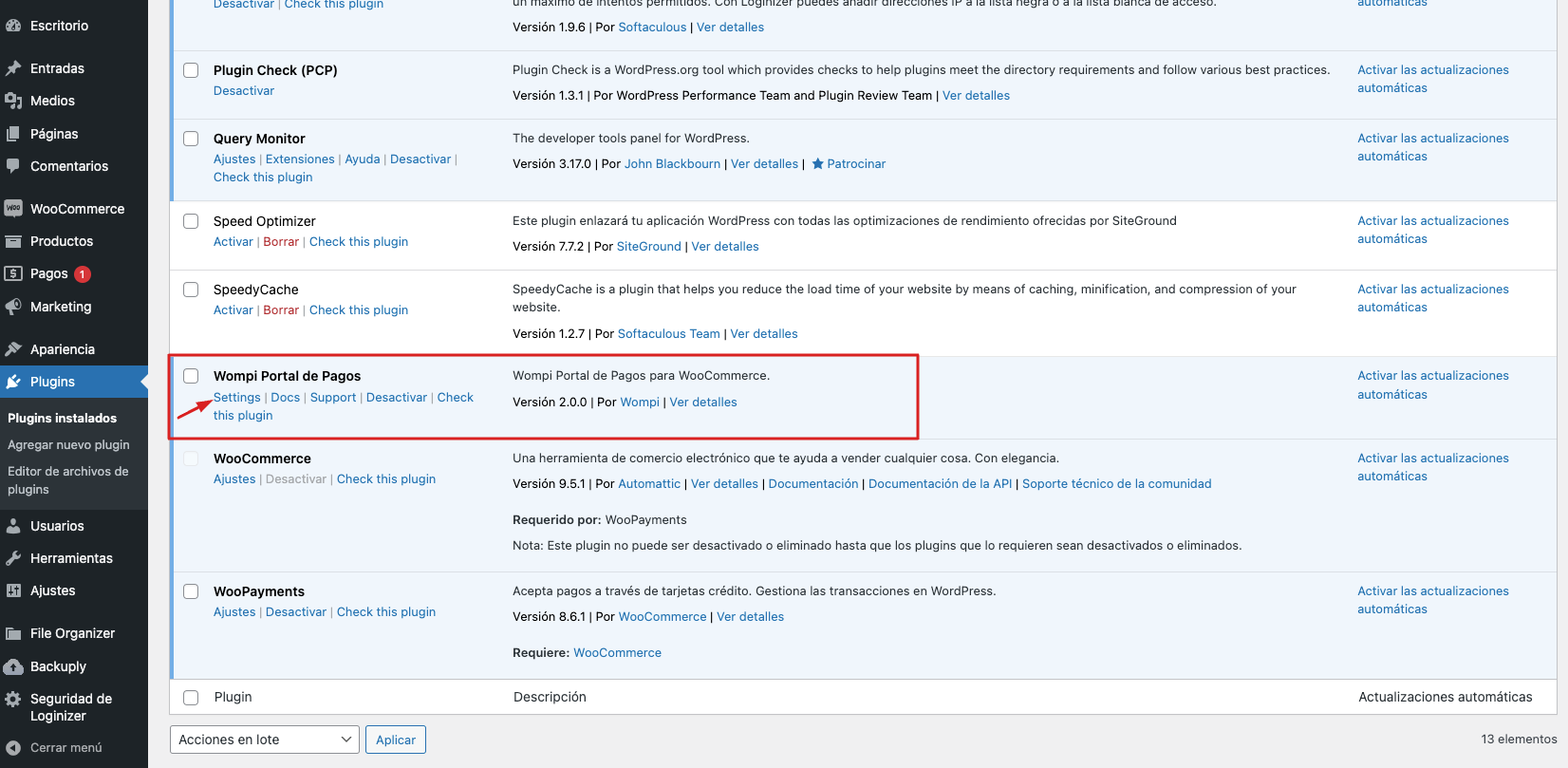Tick the Wompi Portal de Pagos checkbox
The image size is (1568, 768).
pyautogui.click(x=191, y=376)
